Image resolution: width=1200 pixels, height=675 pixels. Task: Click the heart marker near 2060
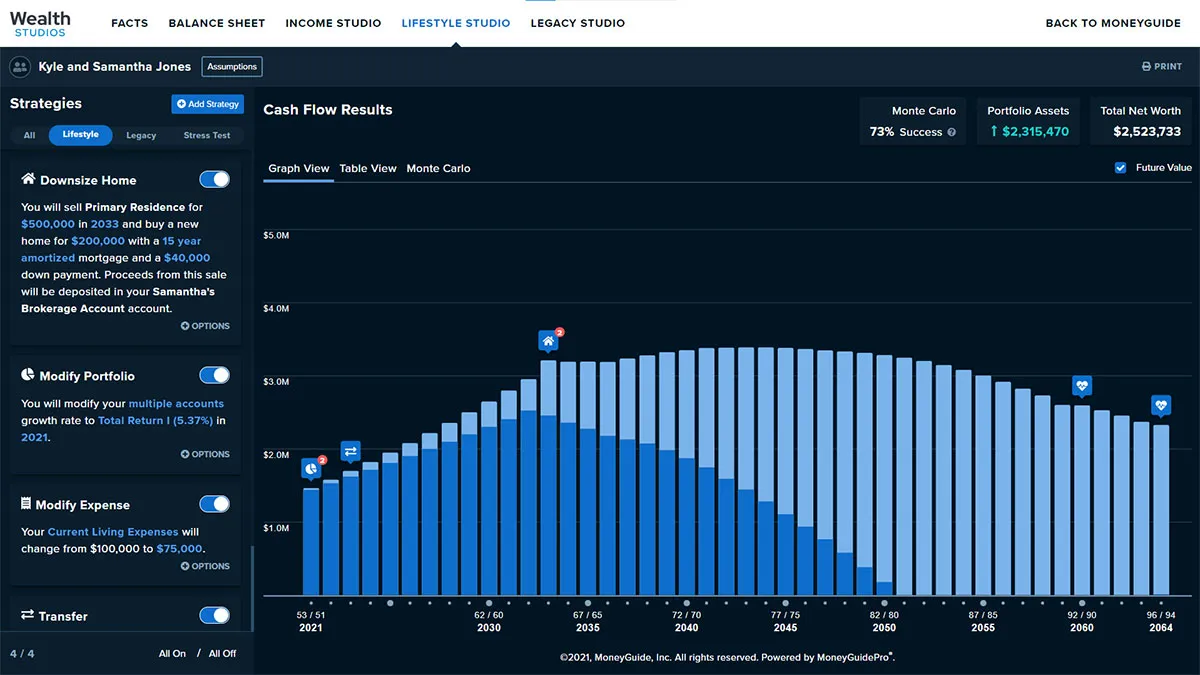coord(1081,385)
